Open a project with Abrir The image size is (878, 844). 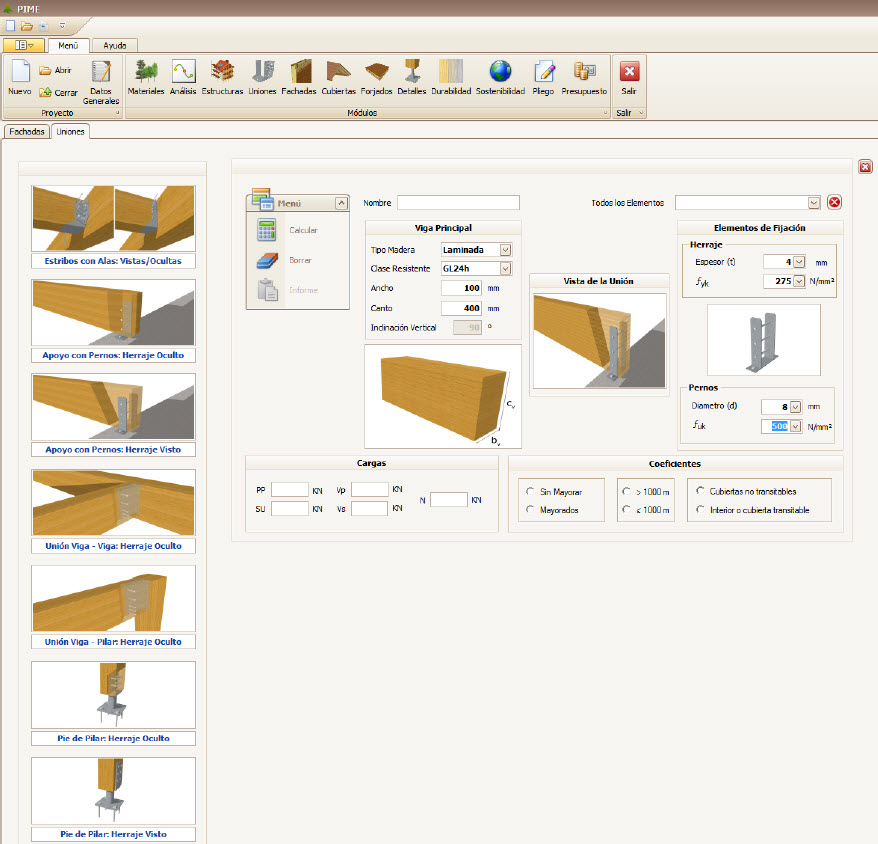(55, 71)
